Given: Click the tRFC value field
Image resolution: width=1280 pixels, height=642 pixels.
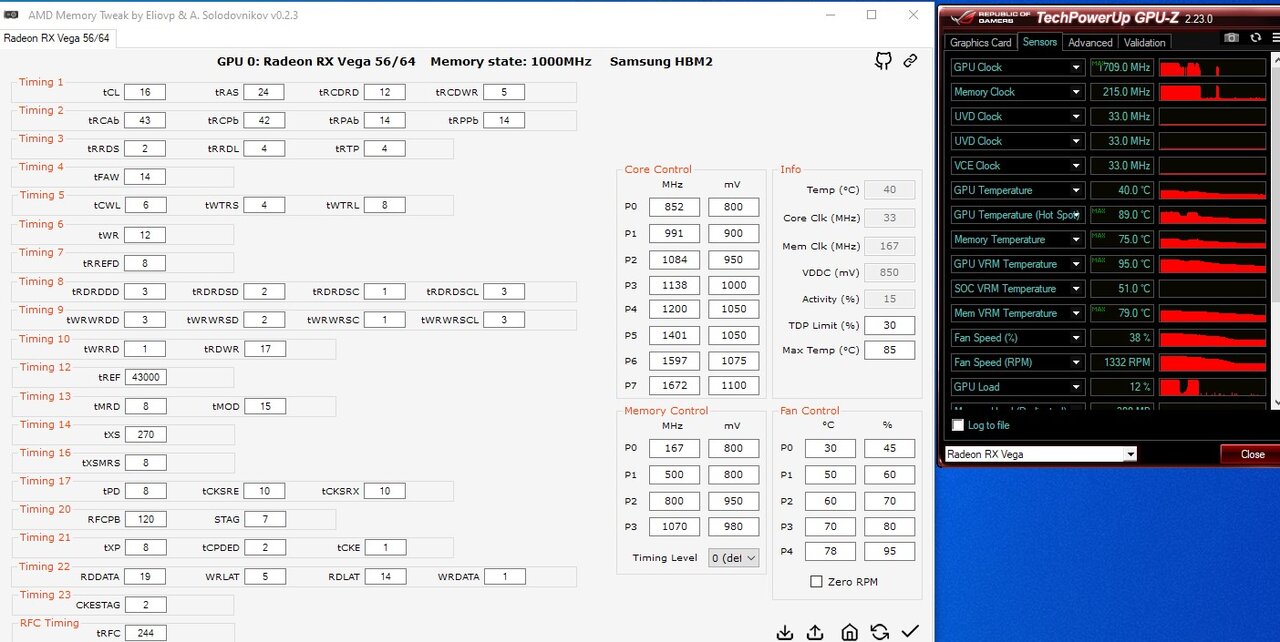Looking at the screenshot, I should pyautogui.click(x=145, y=633).
